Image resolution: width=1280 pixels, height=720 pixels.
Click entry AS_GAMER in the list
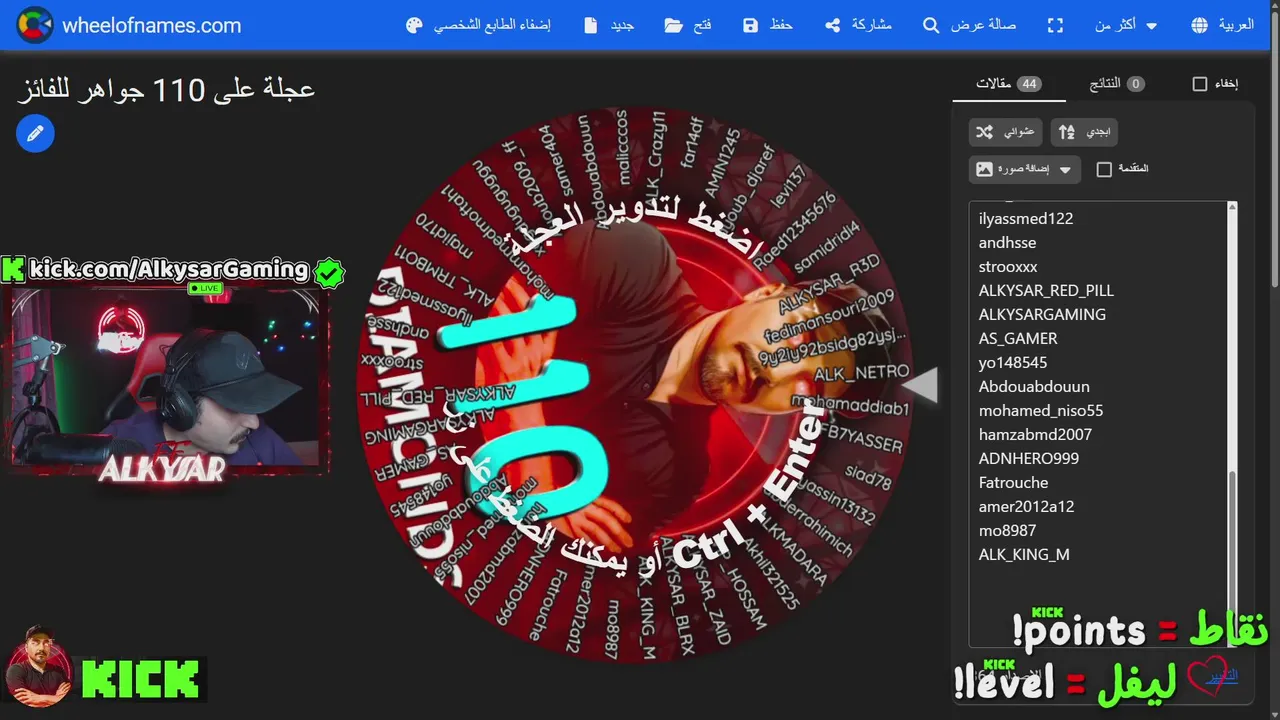coord(1018,338)
